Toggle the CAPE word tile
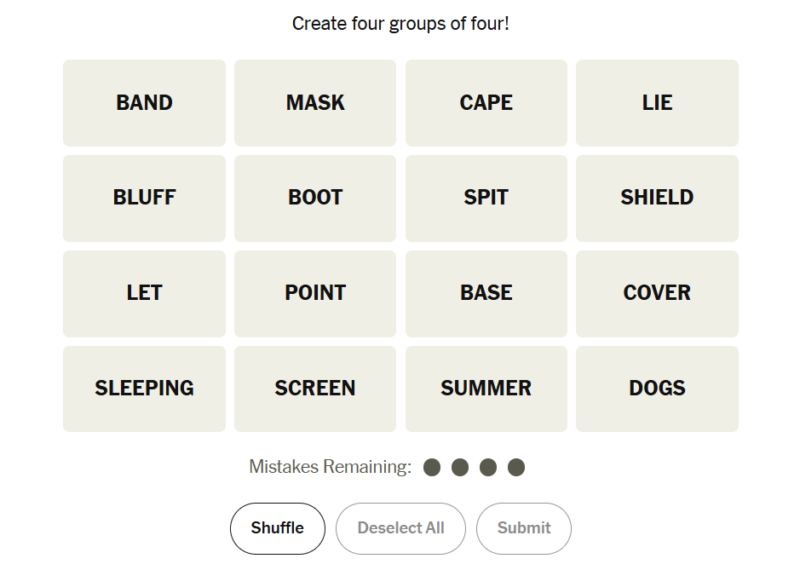 486,103
